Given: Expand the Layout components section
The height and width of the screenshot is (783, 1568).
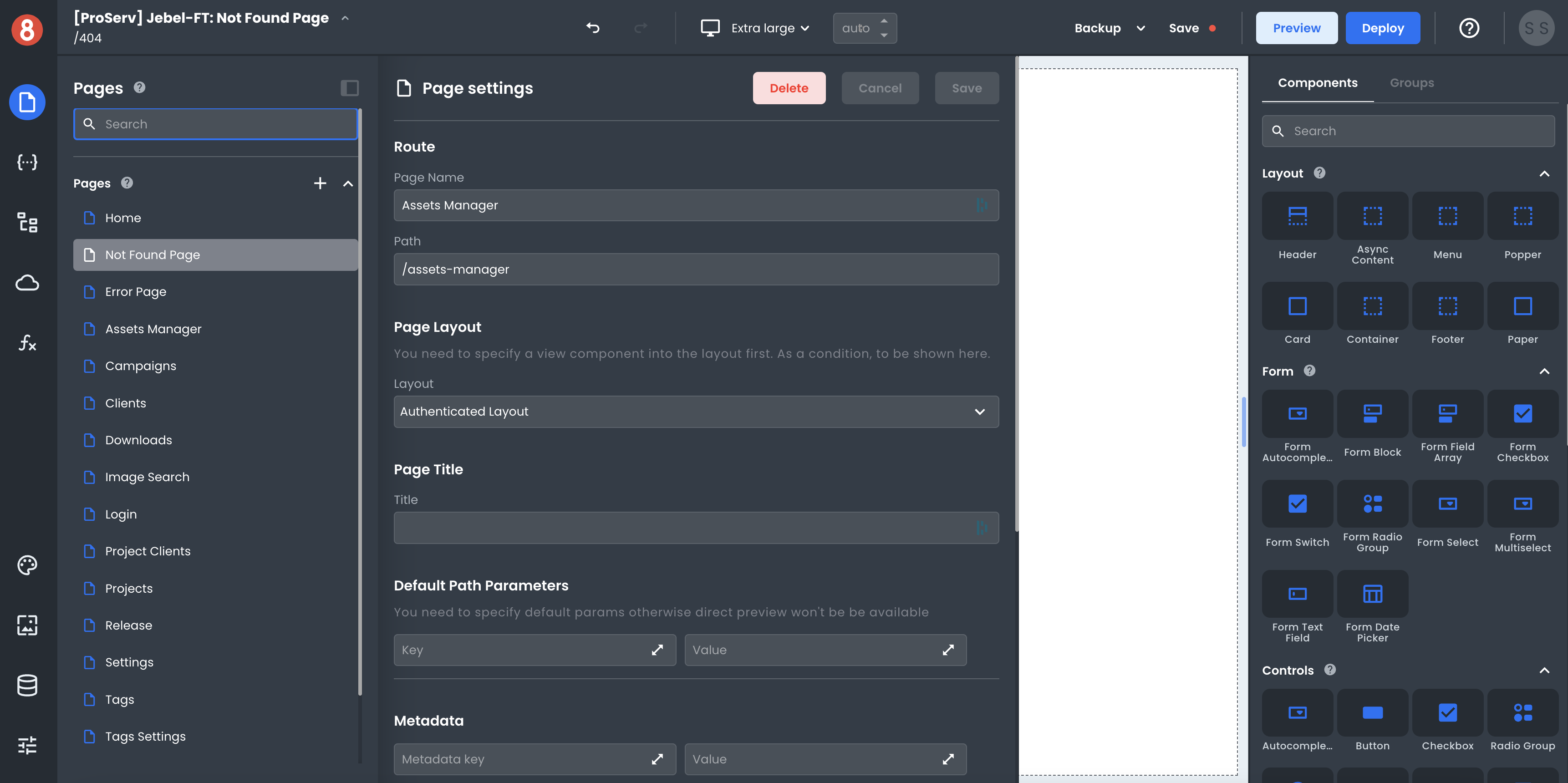Looking at the screenshot, I should tap(1543, 173).
